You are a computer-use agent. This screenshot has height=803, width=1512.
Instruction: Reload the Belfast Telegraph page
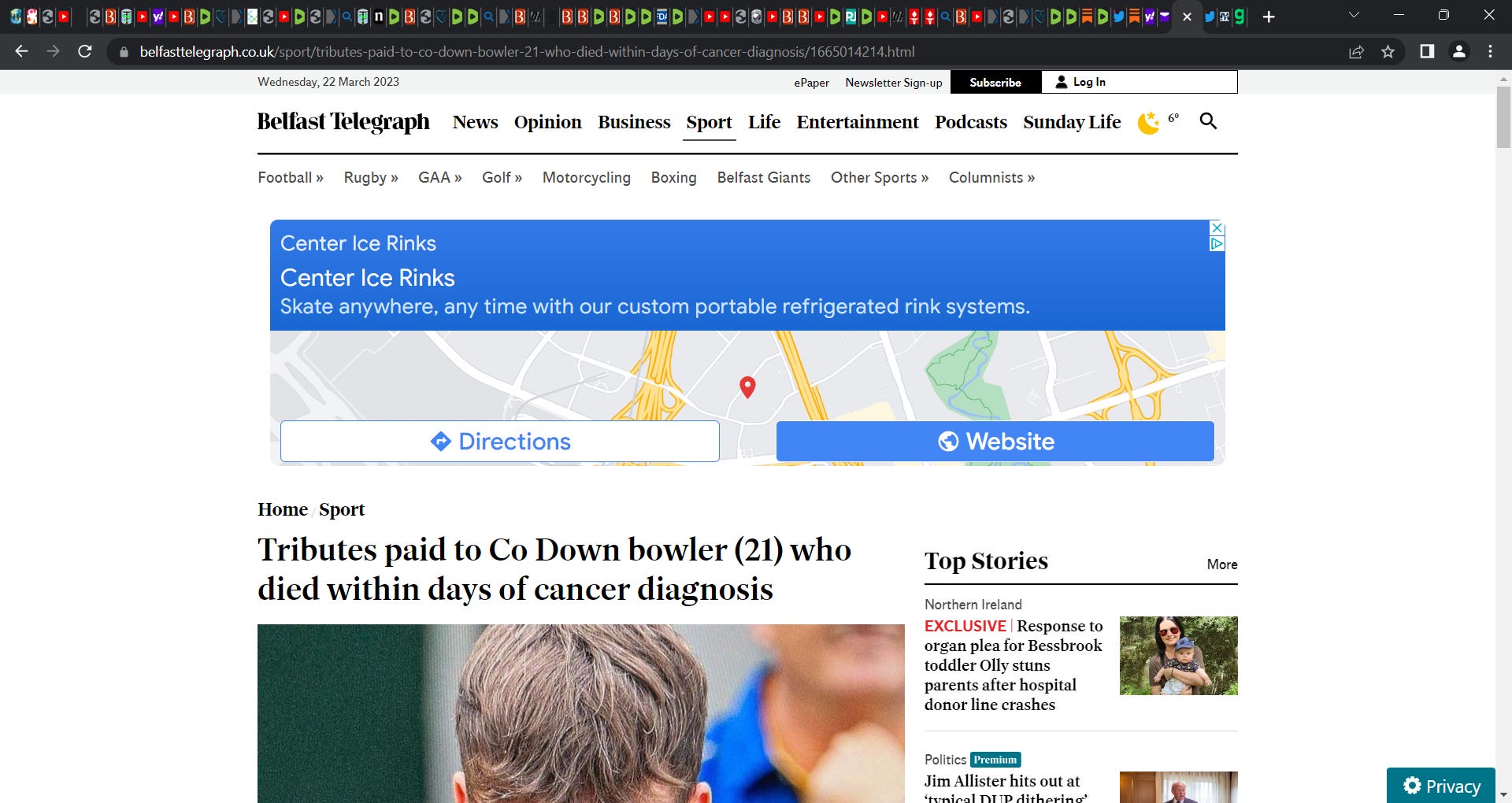85,51
